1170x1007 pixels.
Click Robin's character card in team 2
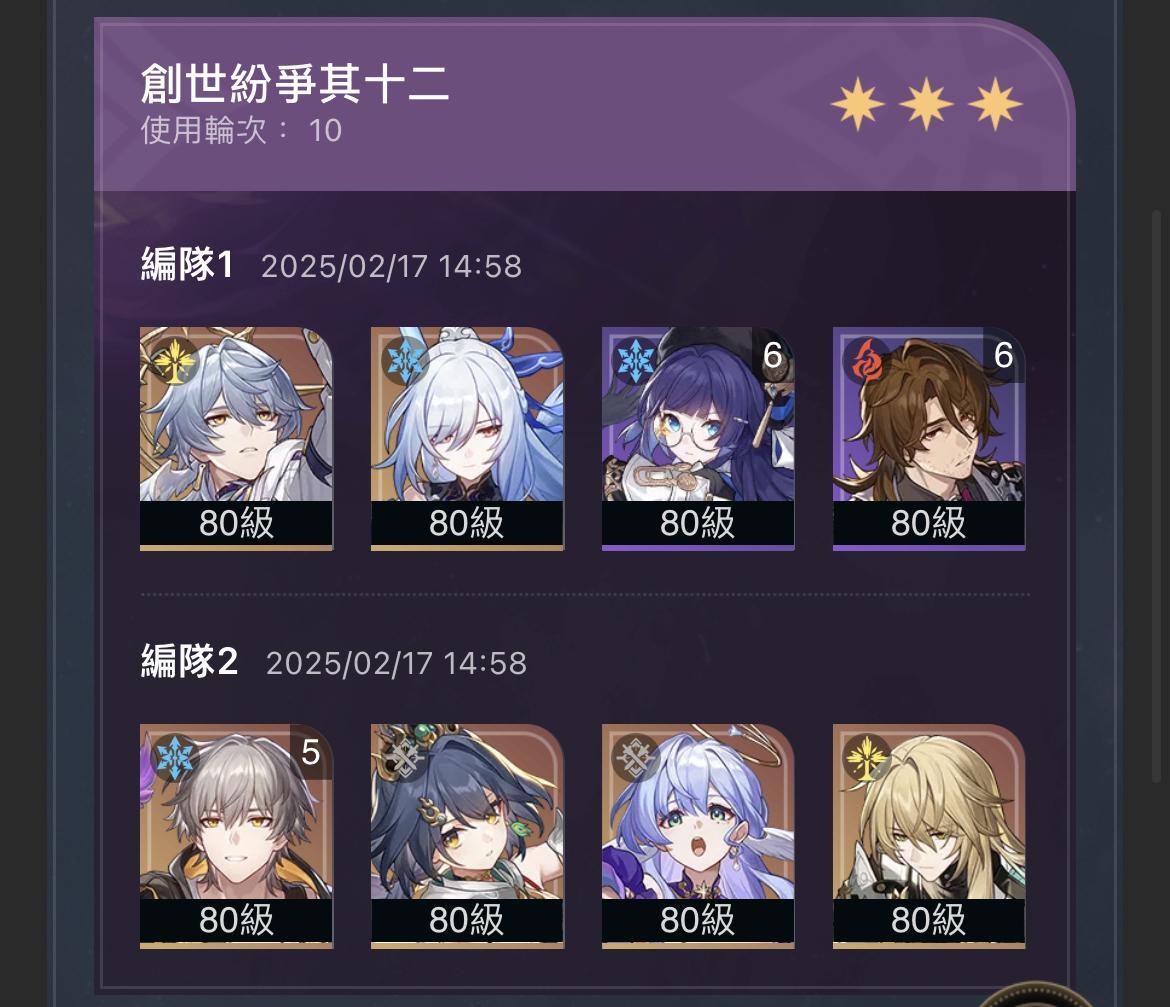[x=698, y=836]
